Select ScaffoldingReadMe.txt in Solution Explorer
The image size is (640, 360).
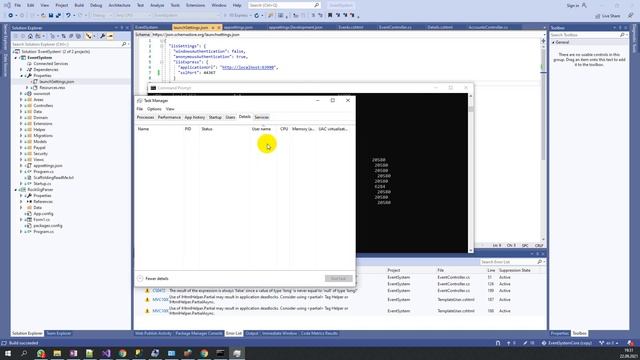click(53, 178)
